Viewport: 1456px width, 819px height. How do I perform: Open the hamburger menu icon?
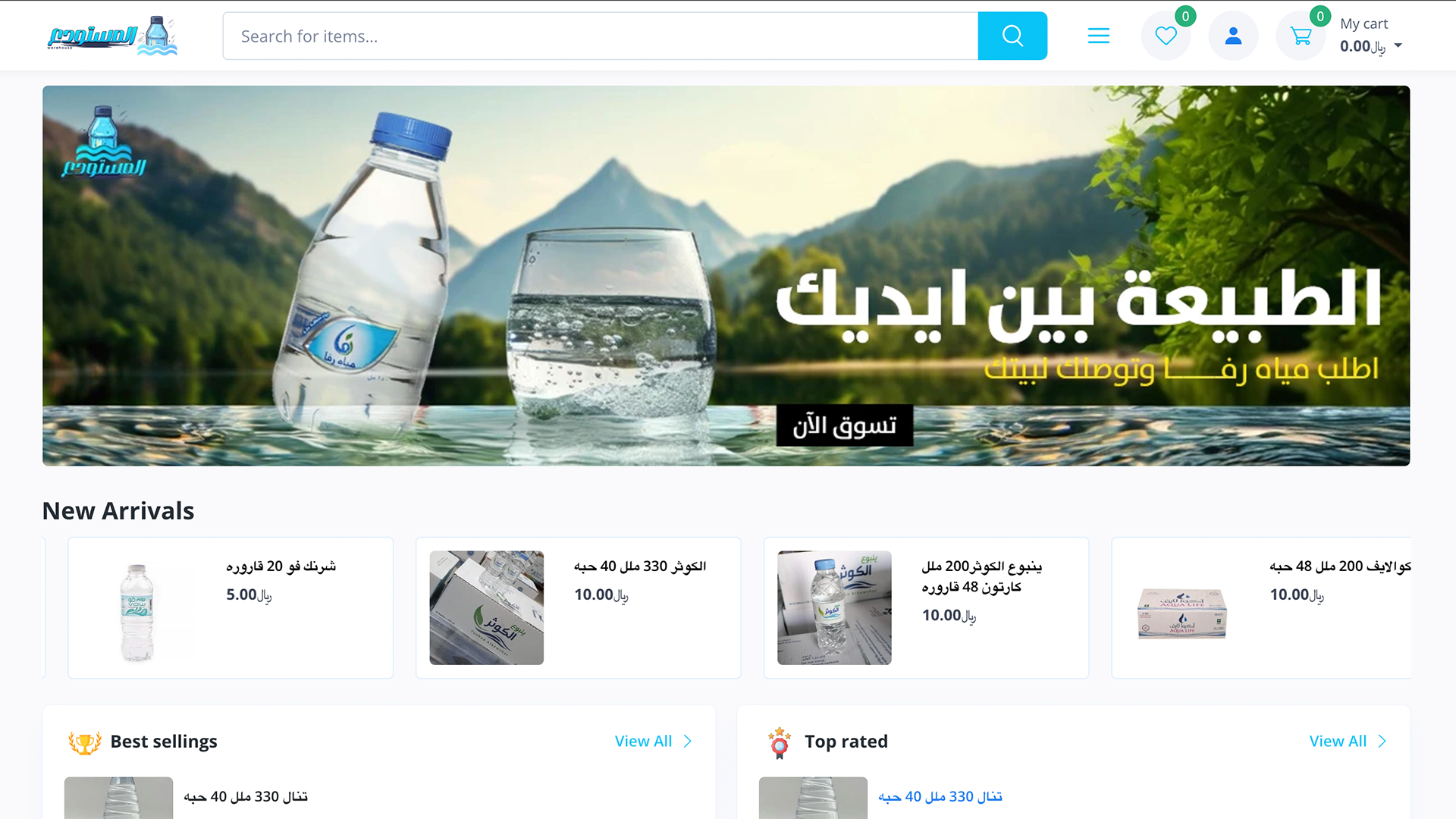tap(1098, 36)
